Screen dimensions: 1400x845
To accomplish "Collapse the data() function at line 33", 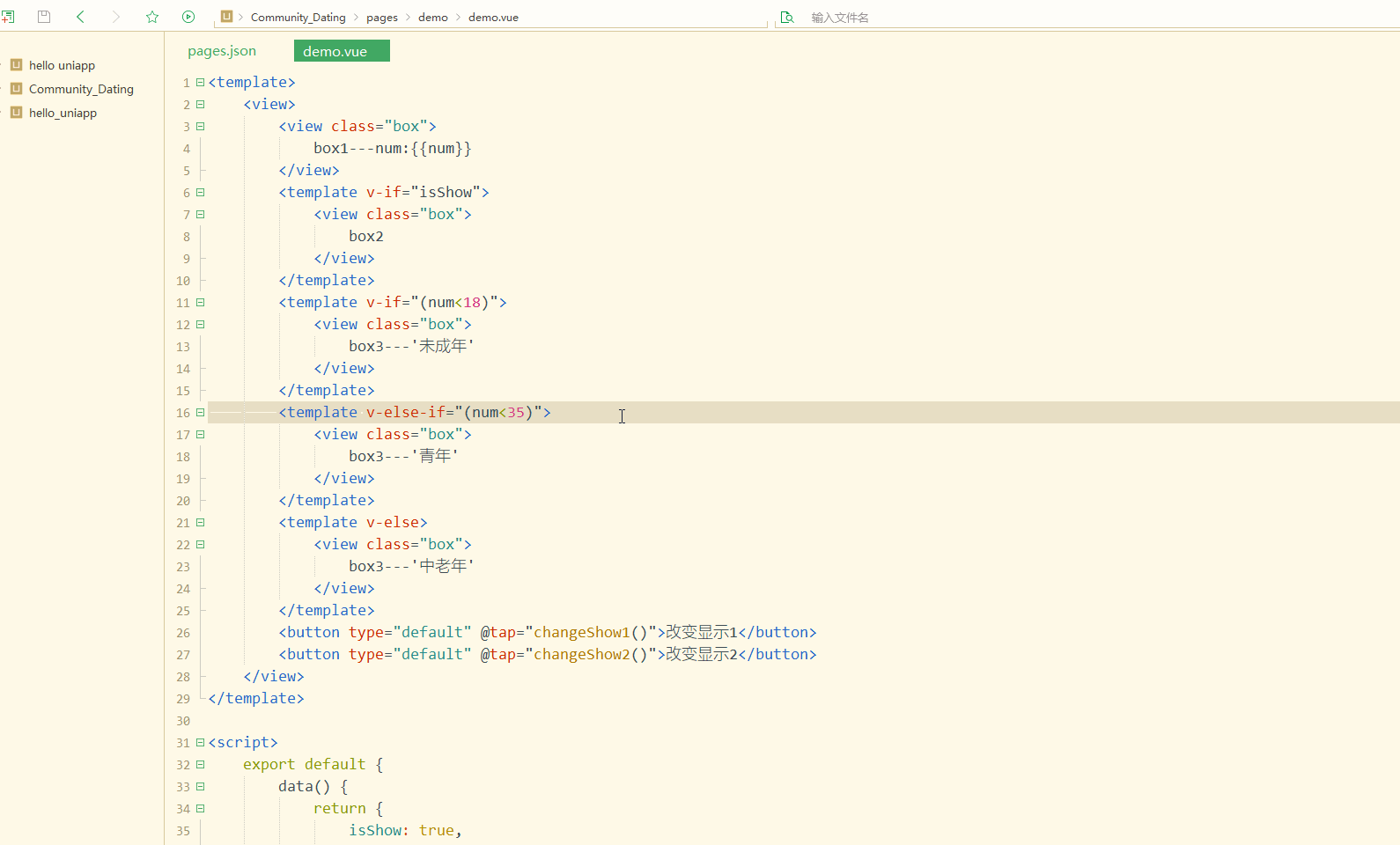I will (200, 786).
